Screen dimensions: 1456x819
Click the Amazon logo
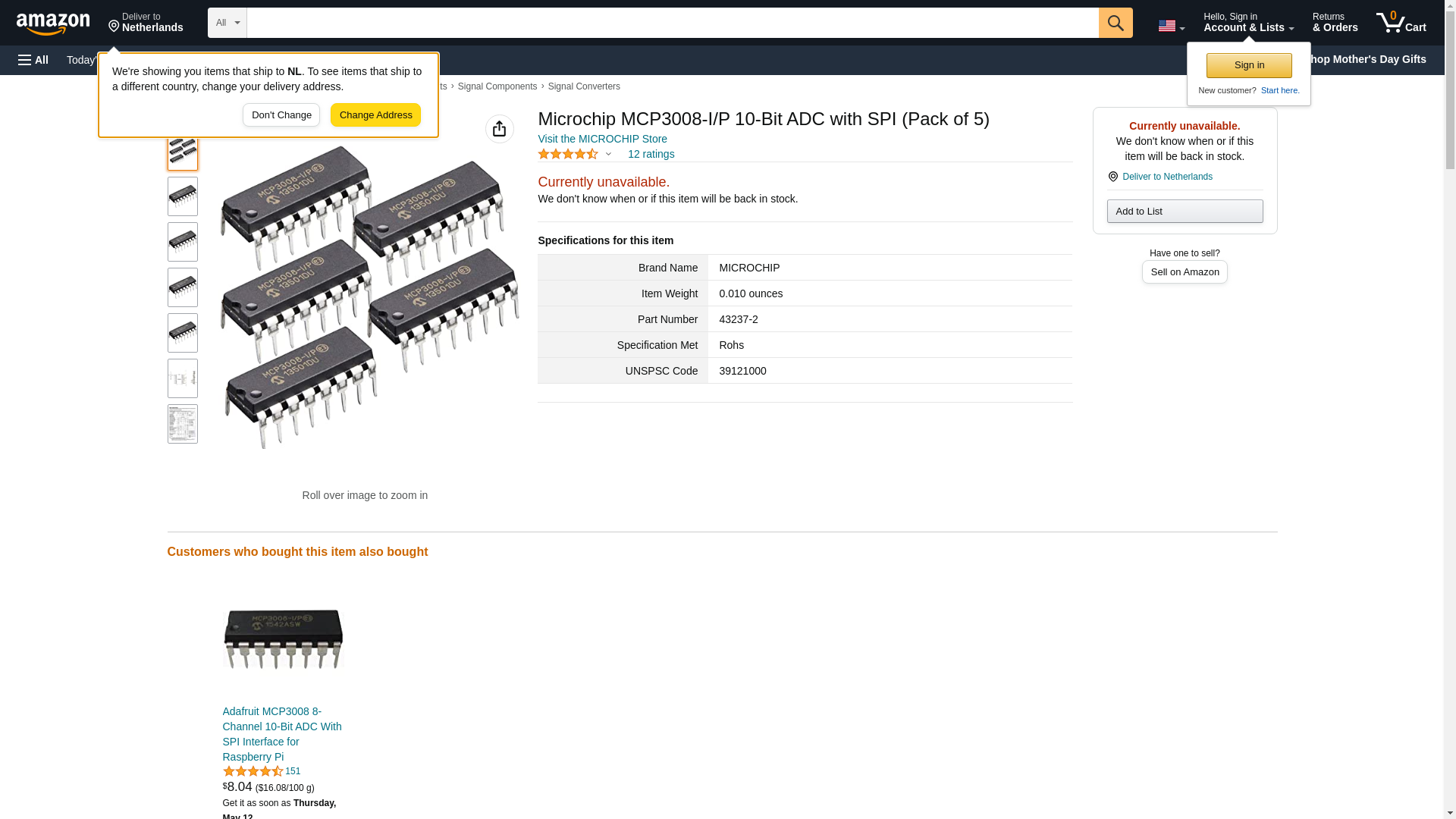[x=53, y=24]
